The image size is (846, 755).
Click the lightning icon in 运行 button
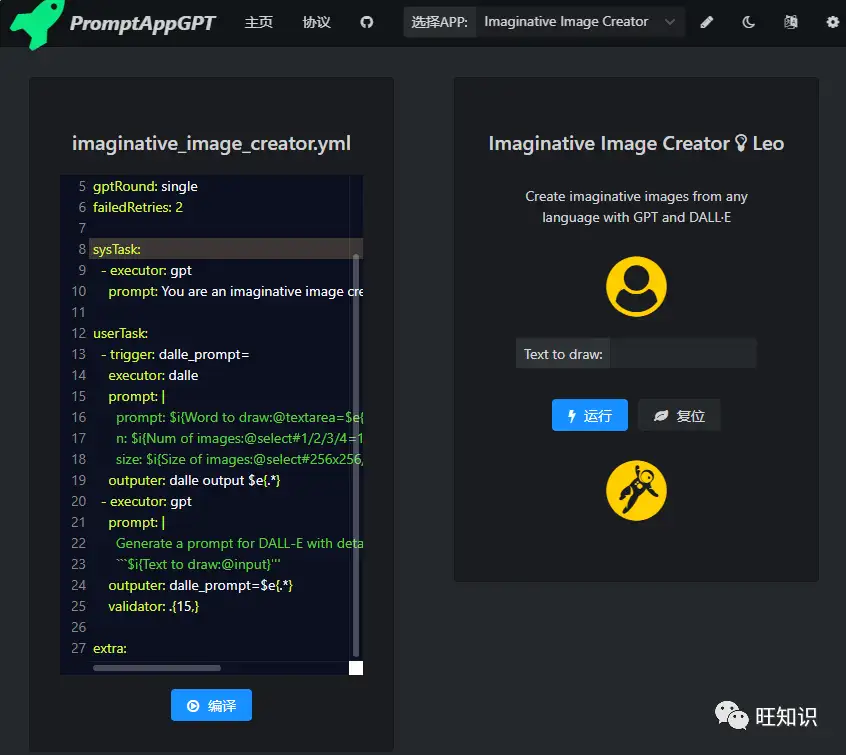coord(572,416)
